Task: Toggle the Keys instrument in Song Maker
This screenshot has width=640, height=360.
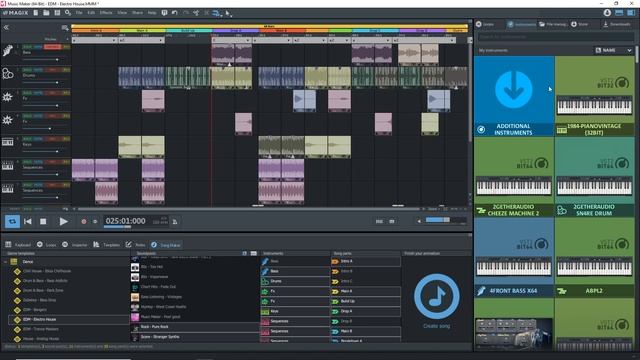Action: (295, 311)
